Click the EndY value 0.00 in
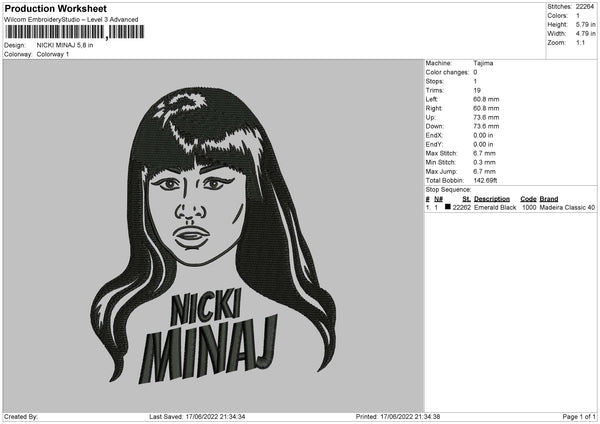600x424 pixels. [483, 145]
